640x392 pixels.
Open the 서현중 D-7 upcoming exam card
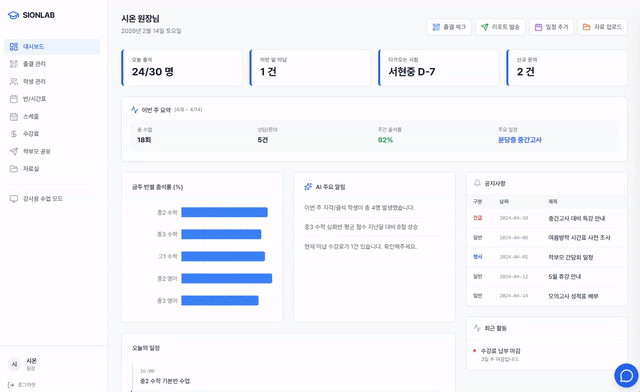point(439,68)
